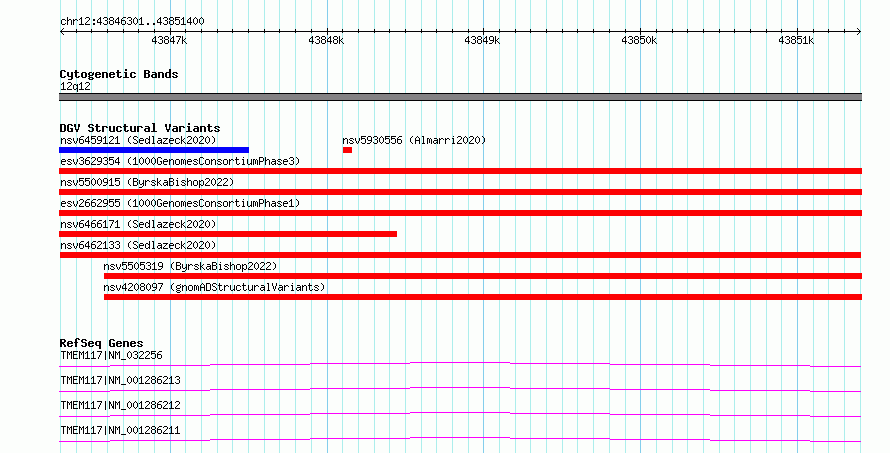Open esv3629354 (1000GenomesConsortiumPhase3) label

pyautogui.click(x=180, y=161)
